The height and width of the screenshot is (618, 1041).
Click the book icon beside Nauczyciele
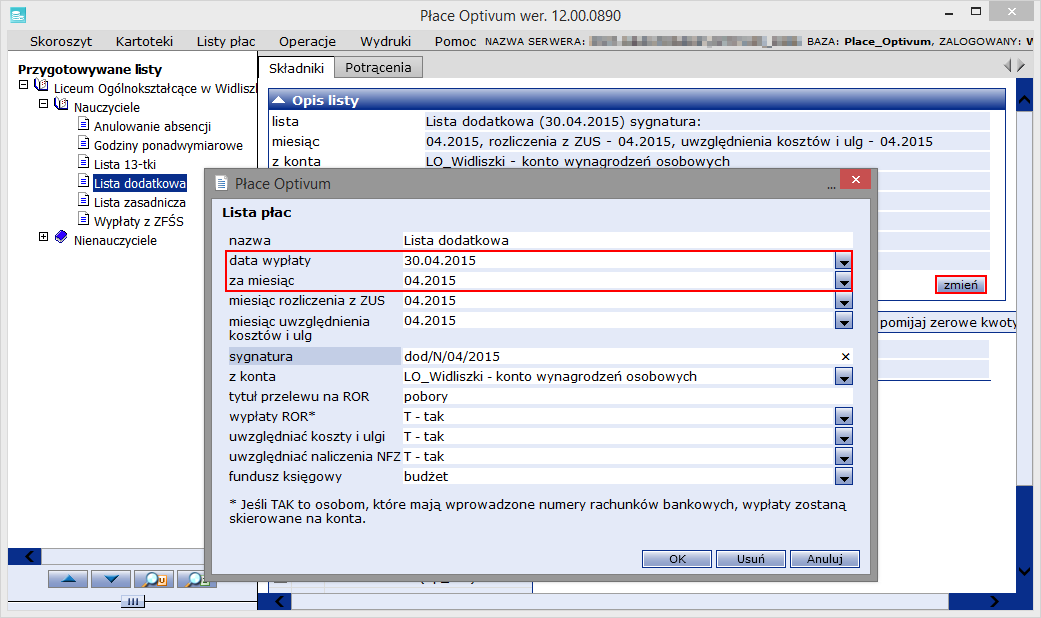[x=61, y=105]
